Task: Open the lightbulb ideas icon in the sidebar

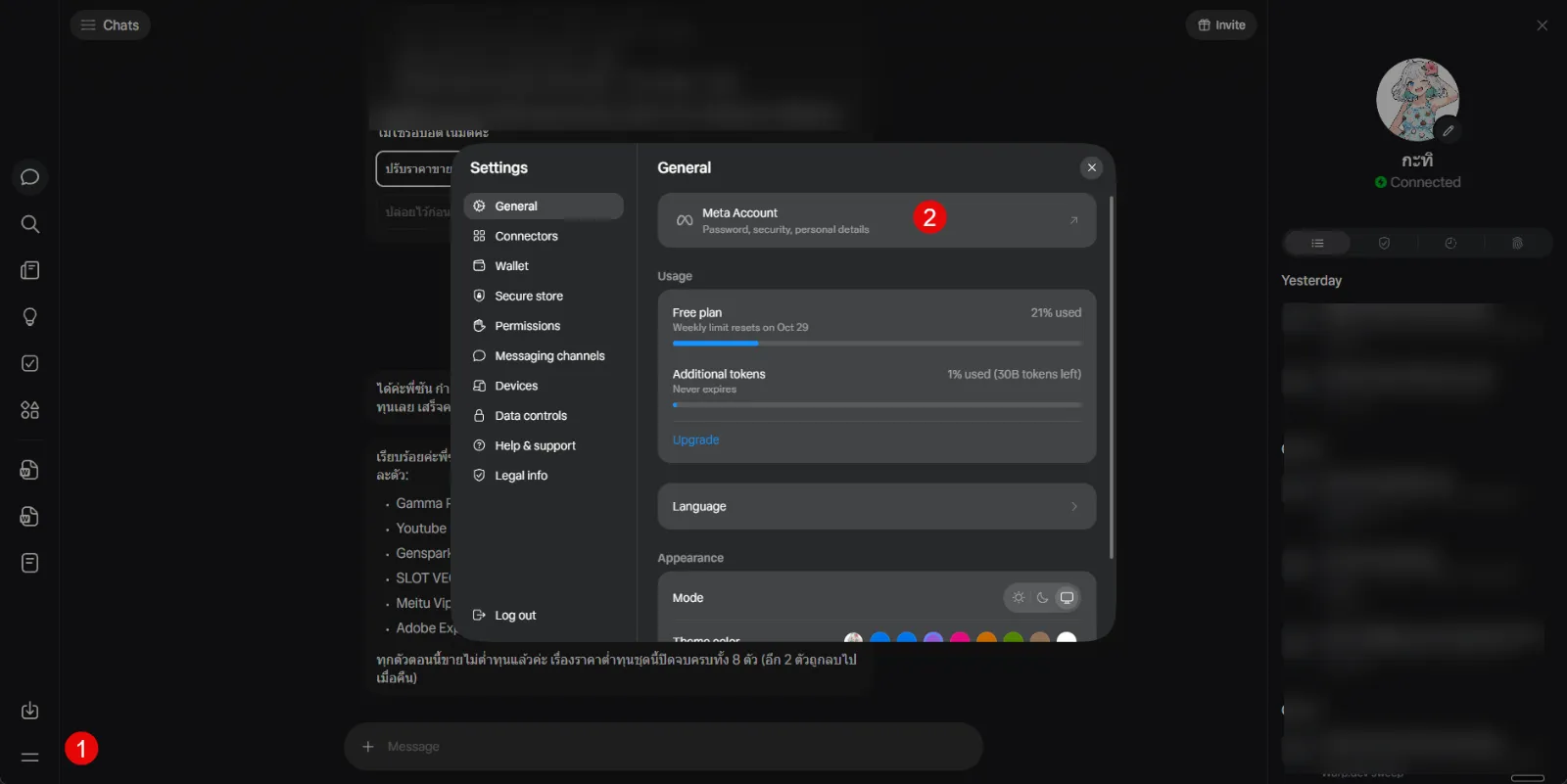Action: pos(29,317)
